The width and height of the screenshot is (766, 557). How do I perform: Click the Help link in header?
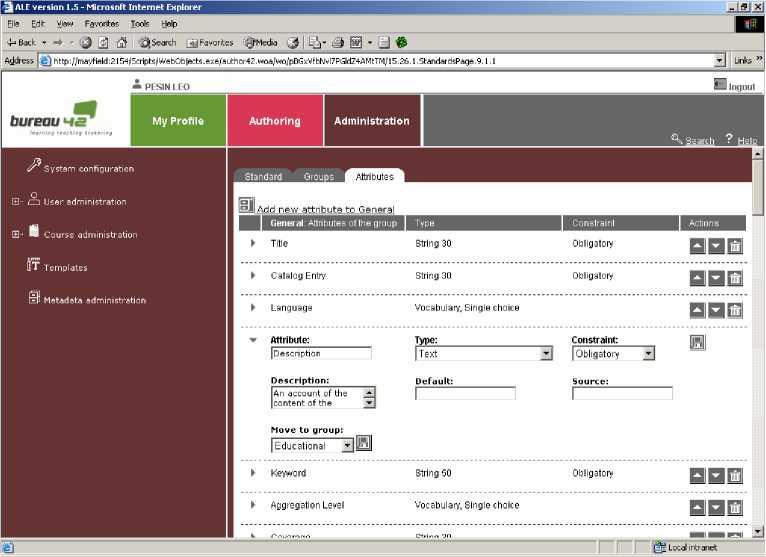click(747, 141)
